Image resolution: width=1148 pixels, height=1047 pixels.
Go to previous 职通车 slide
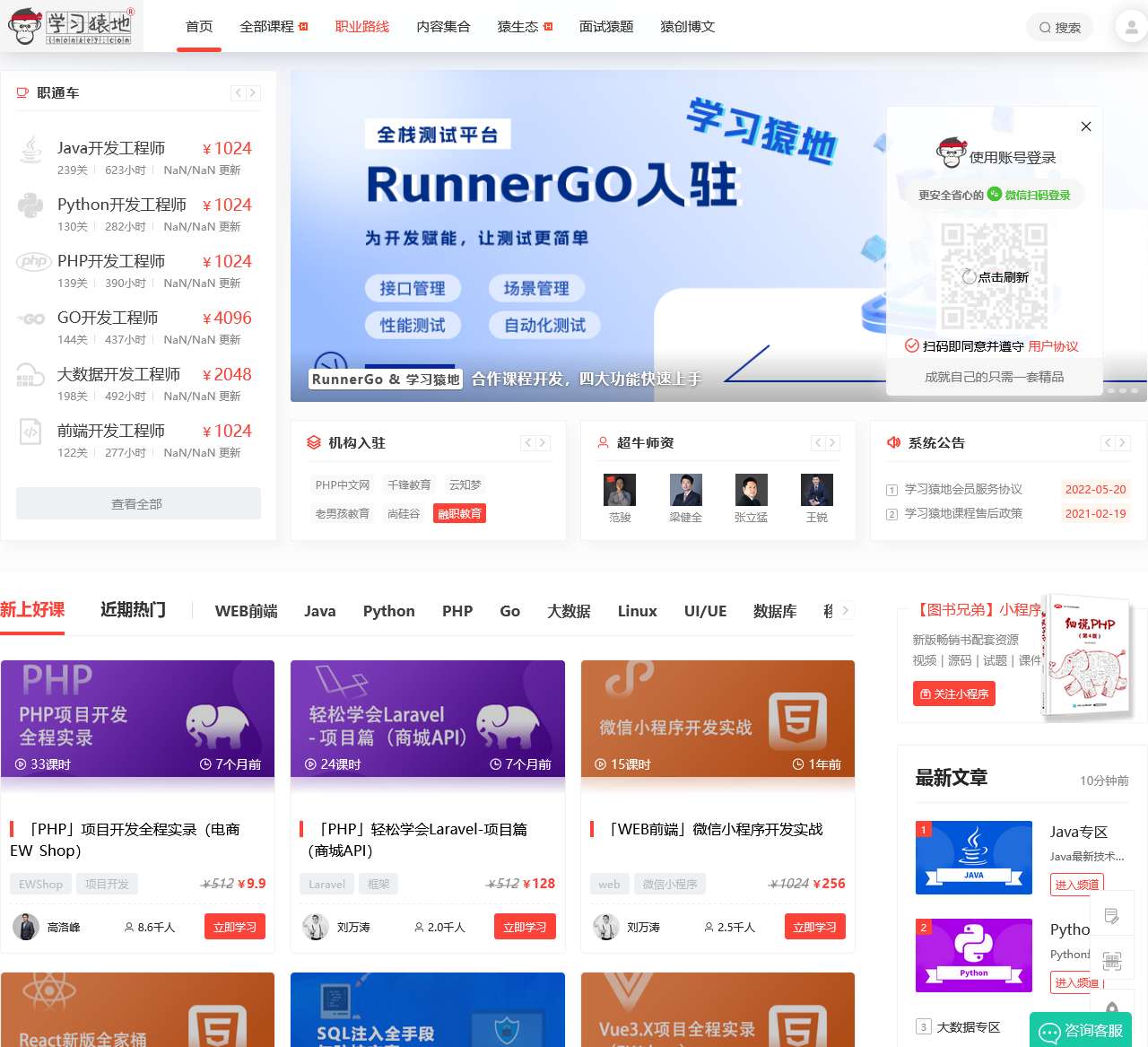click(x=238, y=92)
